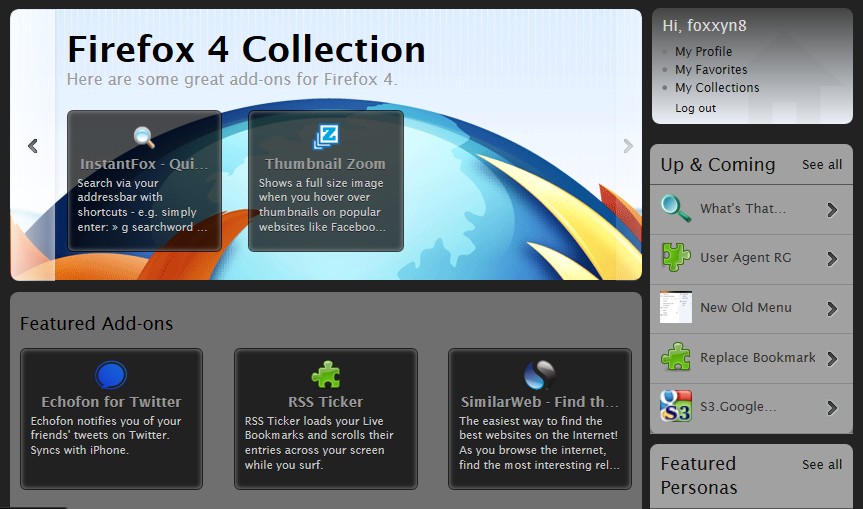Open My Profile link
The image size is (863, 509).
click(x=703, y=52)
